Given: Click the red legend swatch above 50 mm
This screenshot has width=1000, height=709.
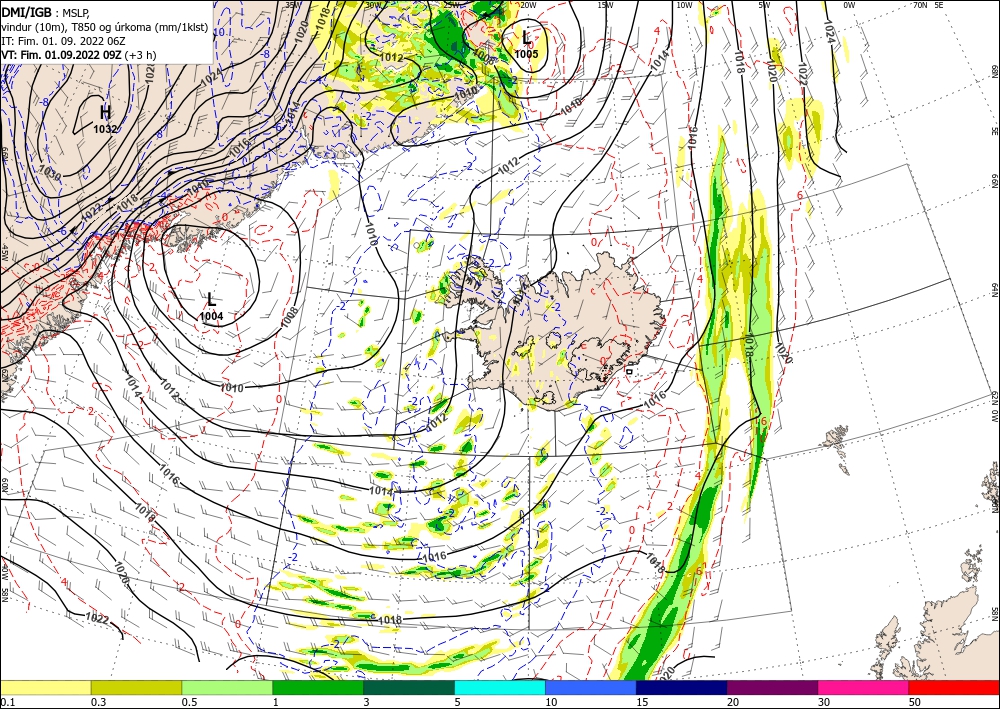Looking at the screenshot, I should click(x=954, y=687).
